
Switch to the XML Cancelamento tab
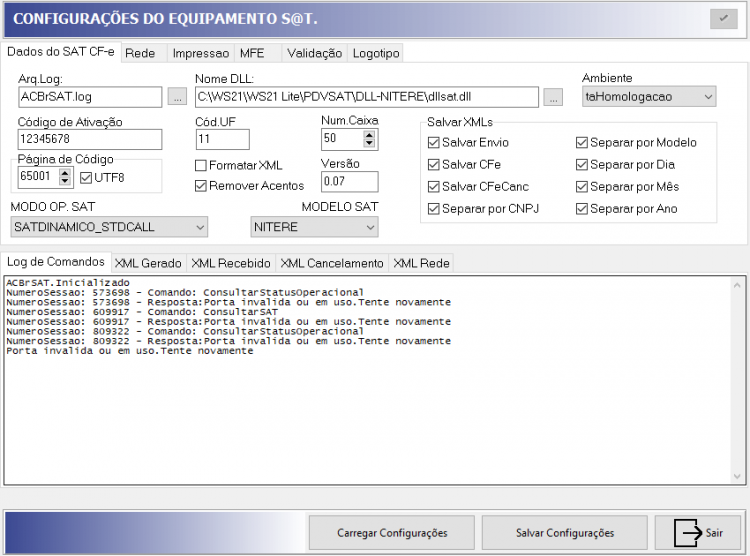click(332, 263)
